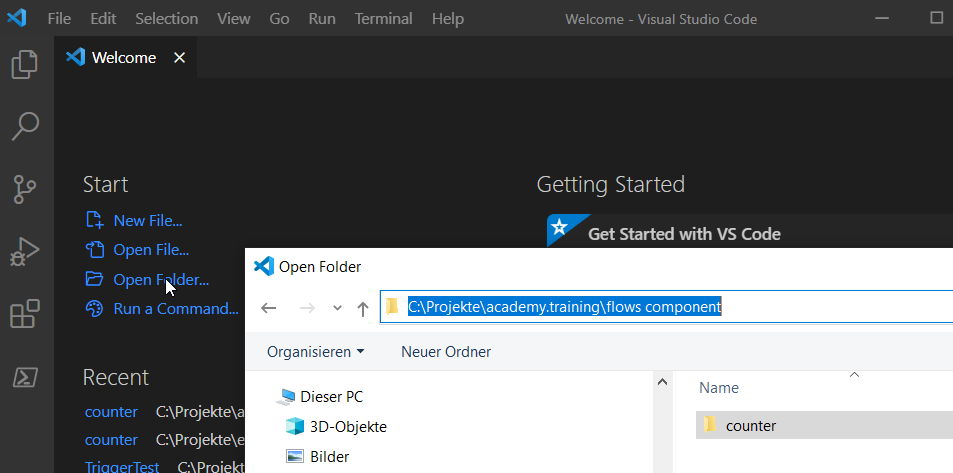Expand recent locations chevron in dialog

pyautogui.click(x=337, y=308)
